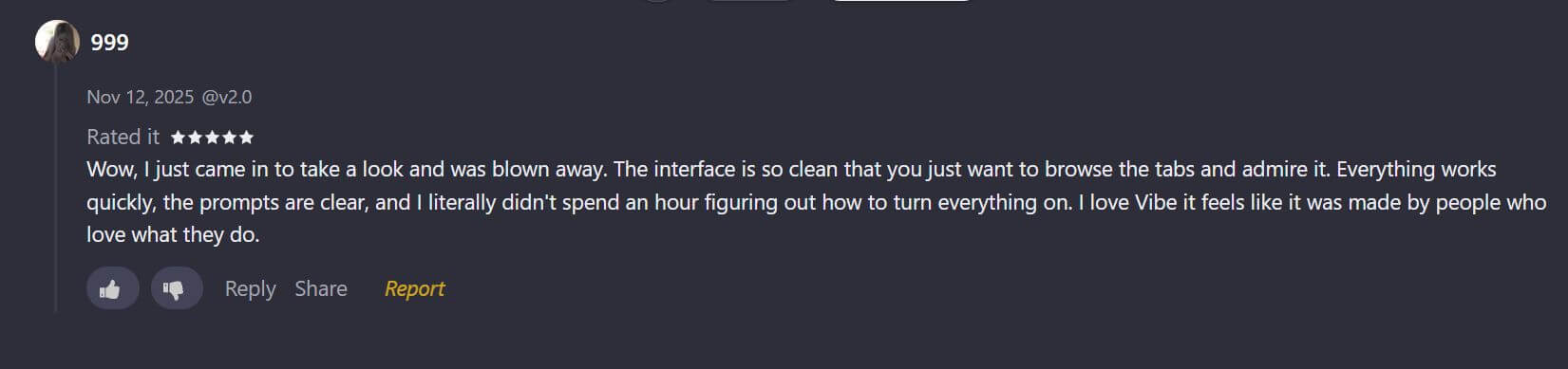Share this review comment
This screenshot has height=369, width=1568.
point(321,288)
